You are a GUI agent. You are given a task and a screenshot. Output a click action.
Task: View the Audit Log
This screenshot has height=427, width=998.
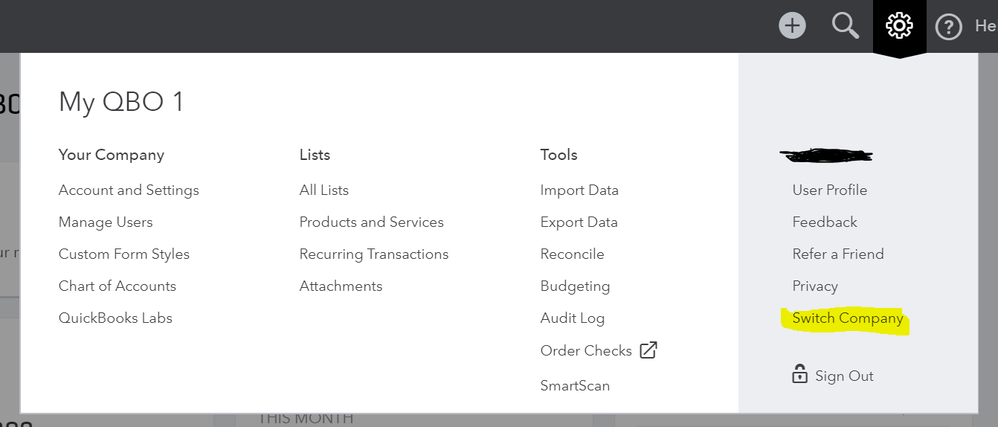[572, 318]
